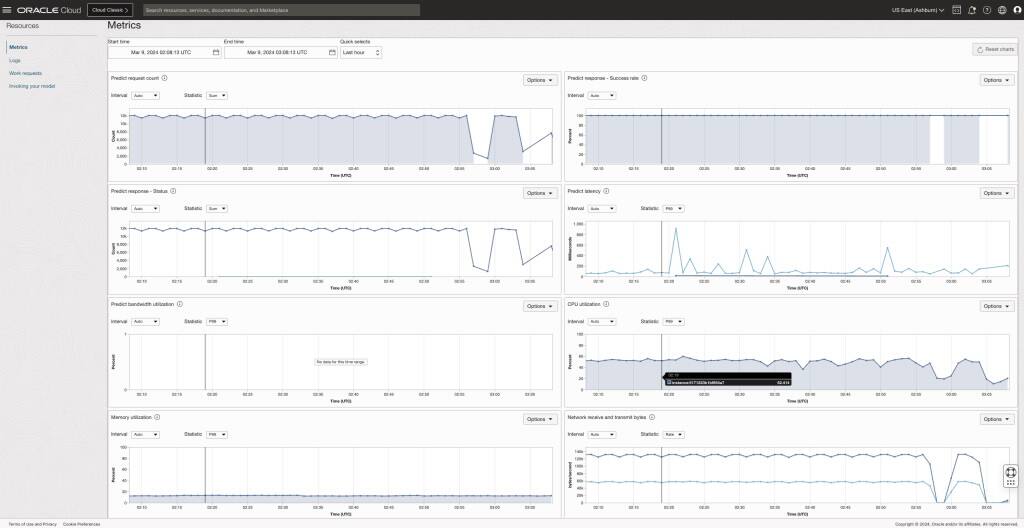Click the Start time calendar icon

pyautogui.click(x=216, y=52)
